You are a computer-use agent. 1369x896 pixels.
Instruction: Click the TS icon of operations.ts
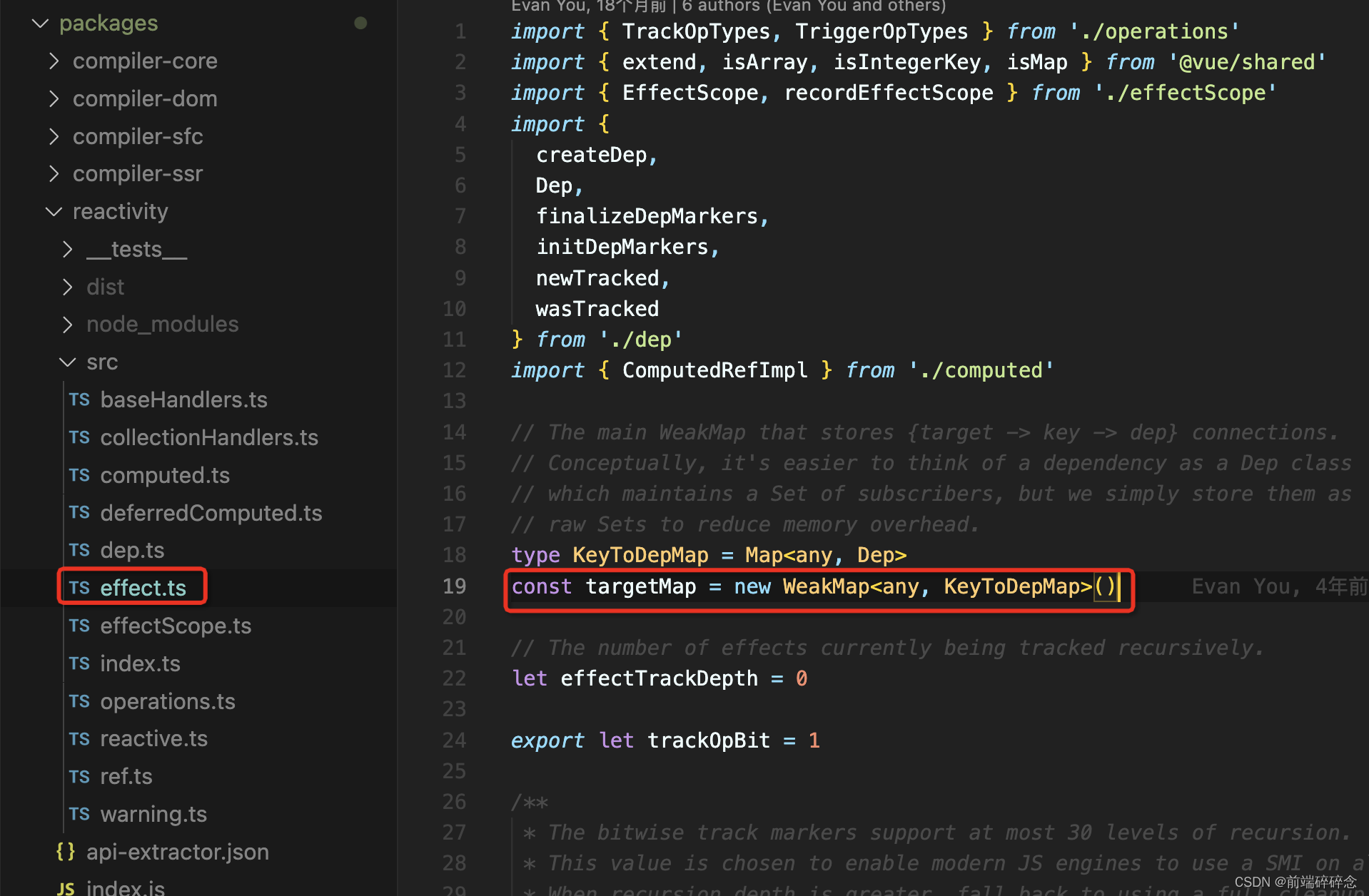tap(79, 702)
